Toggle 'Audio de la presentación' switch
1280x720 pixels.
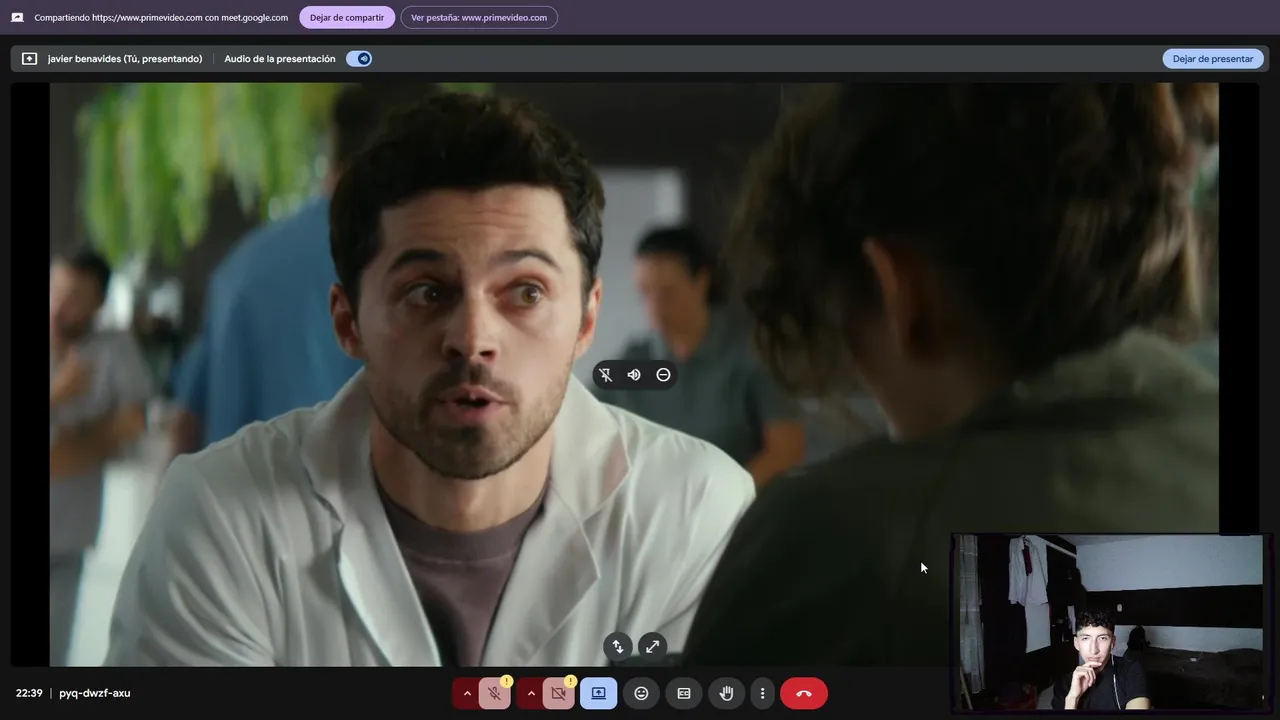point(359,58)
